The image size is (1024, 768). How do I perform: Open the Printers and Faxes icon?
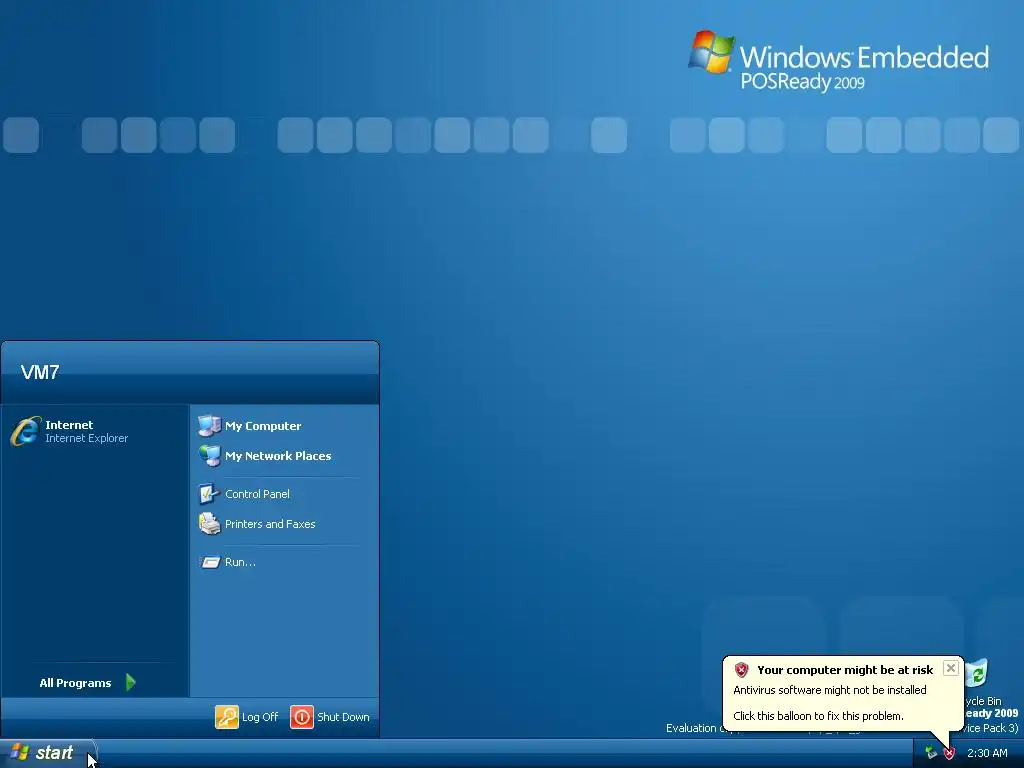210,524
